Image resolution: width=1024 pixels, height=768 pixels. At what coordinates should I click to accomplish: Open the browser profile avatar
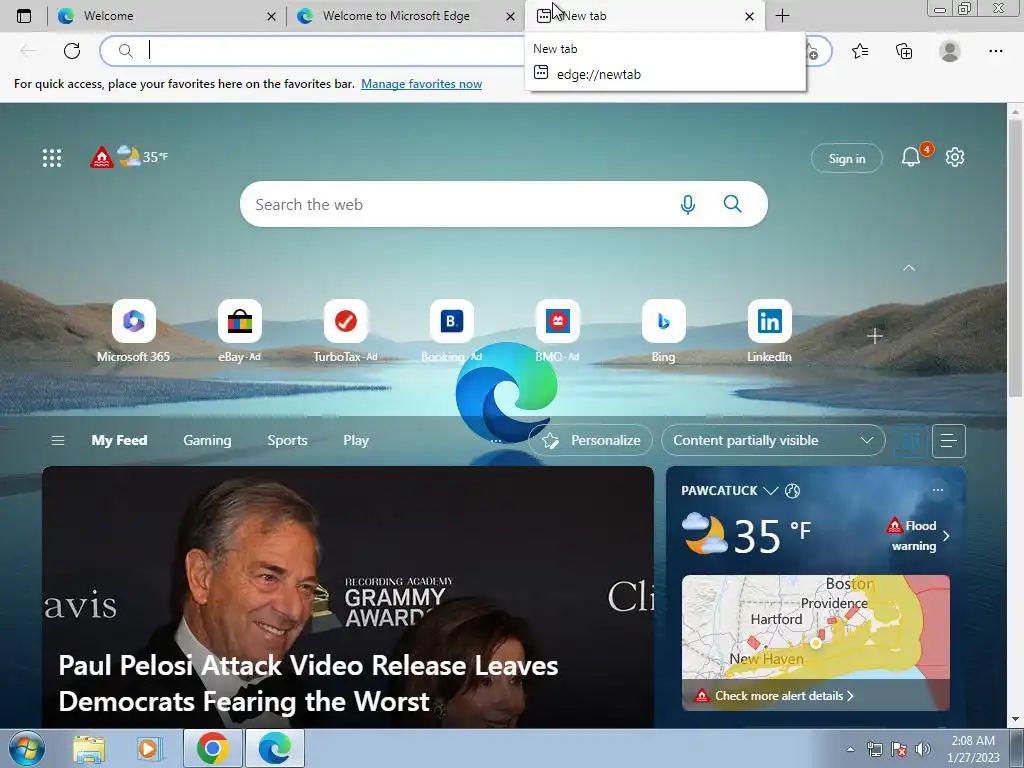click(950, 51)
